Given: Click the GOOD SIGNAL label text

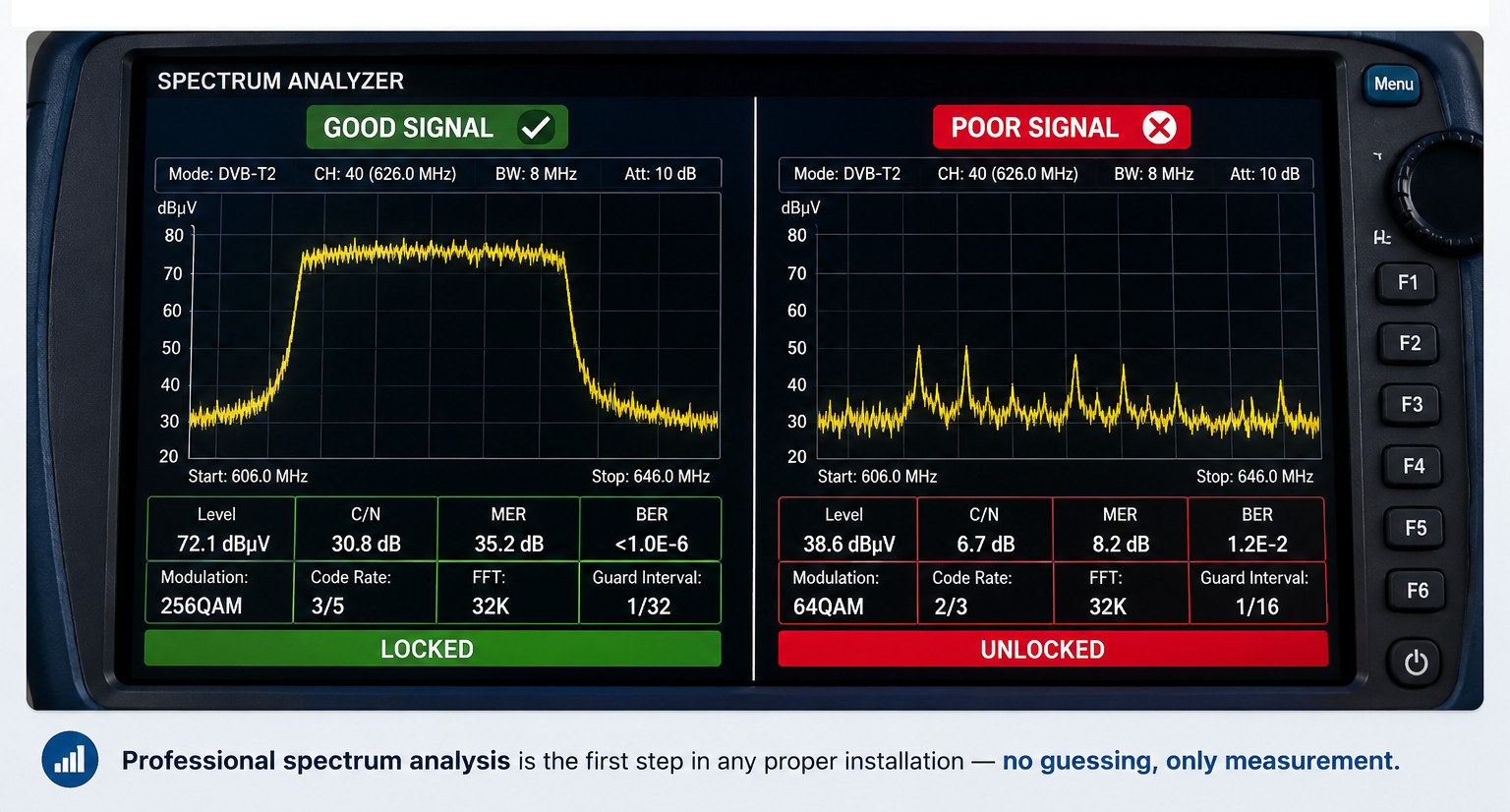Looking at the screenshot, I should [409, 128].
